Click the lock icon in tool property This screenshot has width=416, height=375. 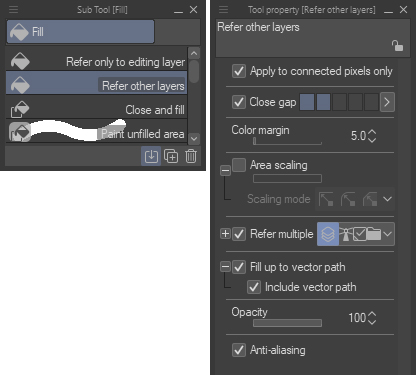(397, 46)
